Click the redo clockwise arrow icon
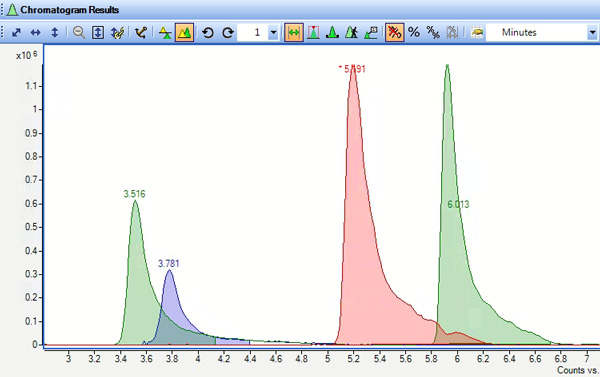 tap(228, 33)
